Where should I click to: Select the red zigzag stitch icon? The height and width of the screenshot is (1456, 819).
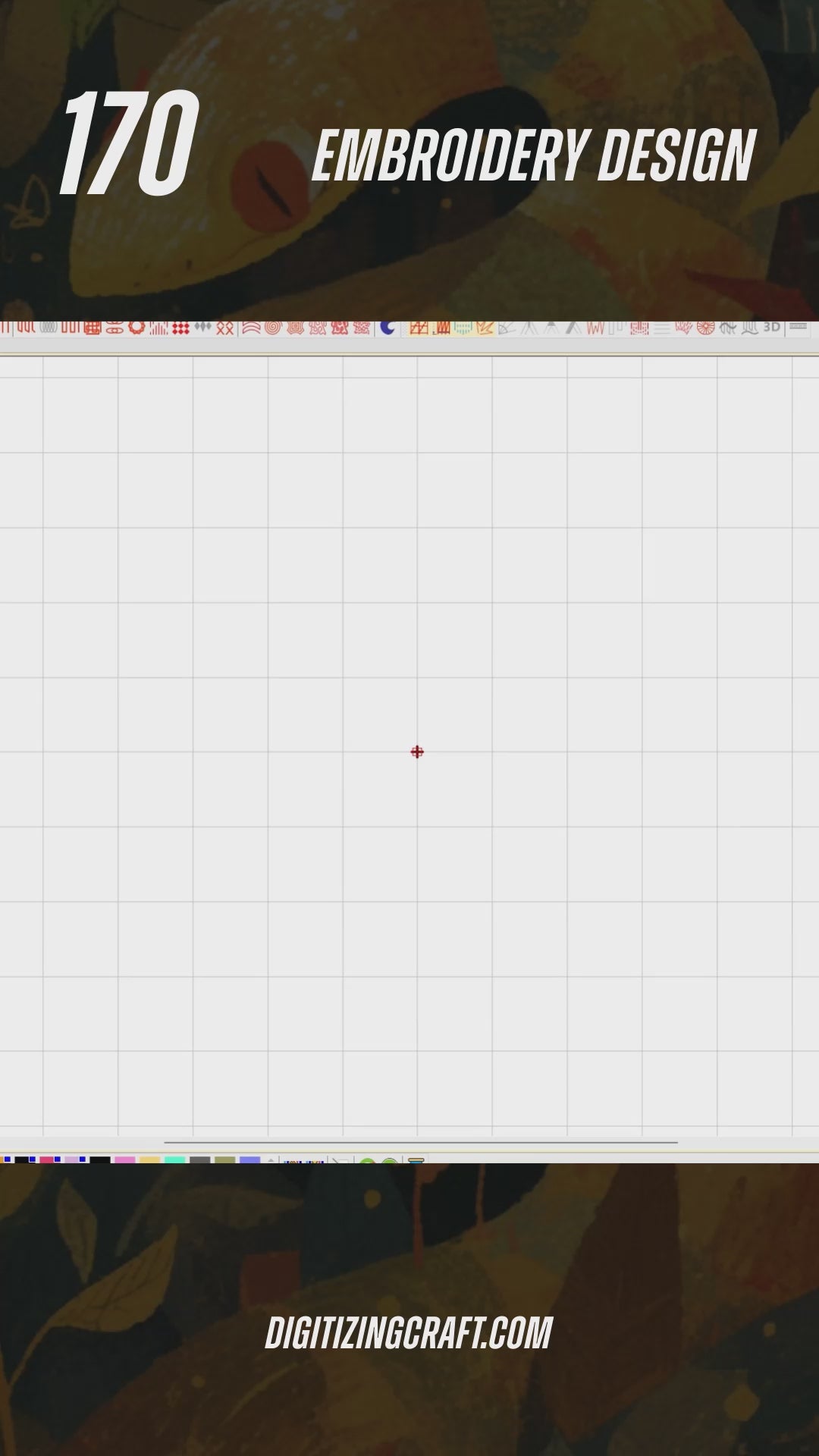coord(595,328)
